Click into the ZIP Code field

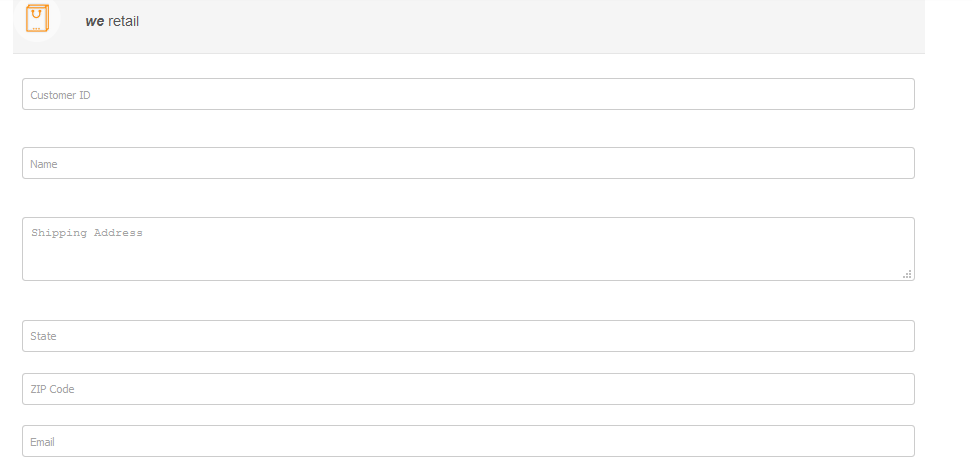[468, 389]
